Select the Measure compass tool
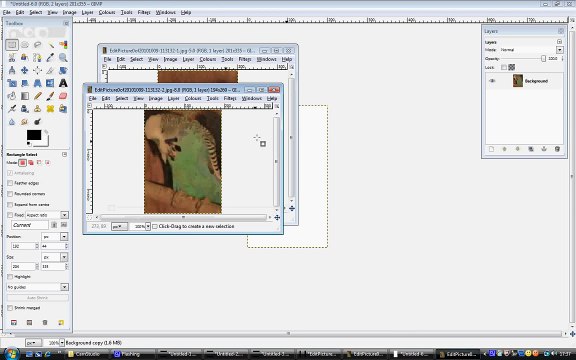The width and height of the screenshot is (576, 360). click(12, 71)
